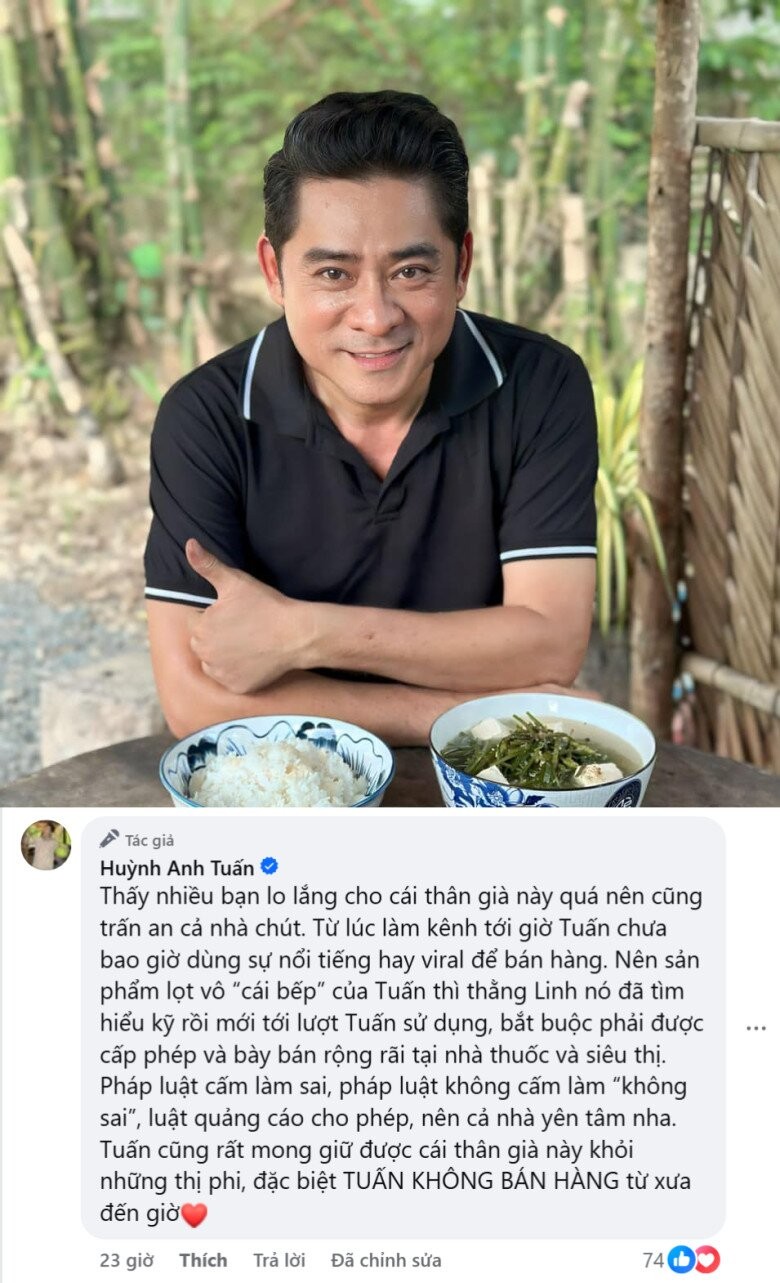Like the comment with Thích
This screenshot has width=780, height=1283.
point(203,1260)
